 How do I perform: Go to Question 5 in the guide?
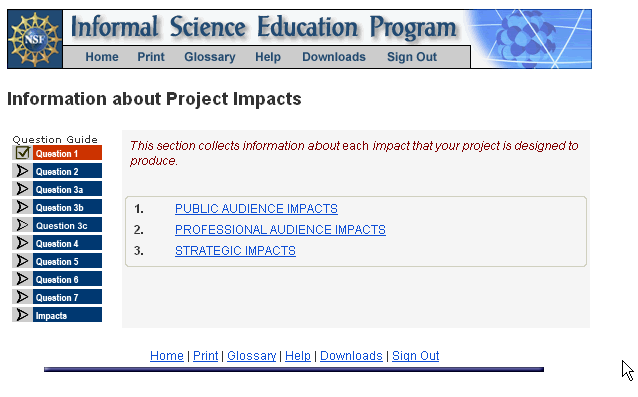pos(67,261)
